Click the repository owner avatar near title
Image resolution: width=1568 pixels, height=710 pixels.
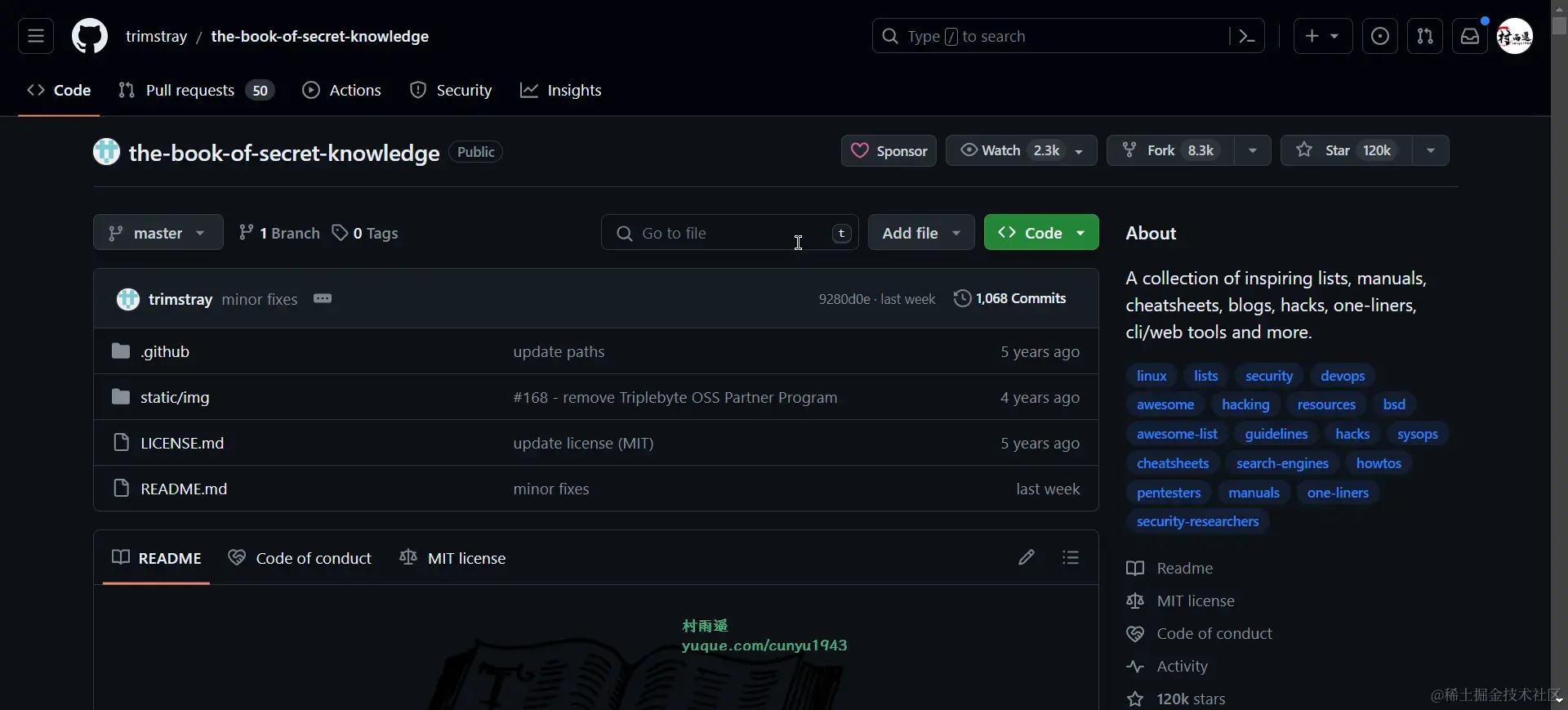click(106, 152)
